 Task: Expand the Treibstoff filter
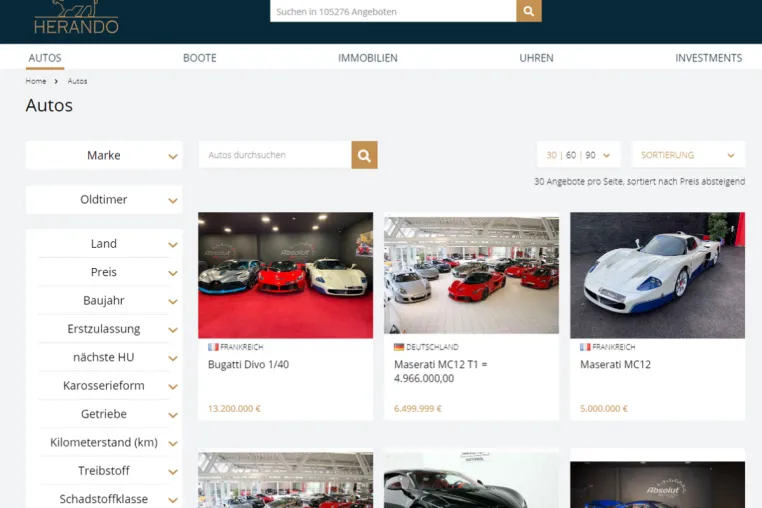coord(104,471)
